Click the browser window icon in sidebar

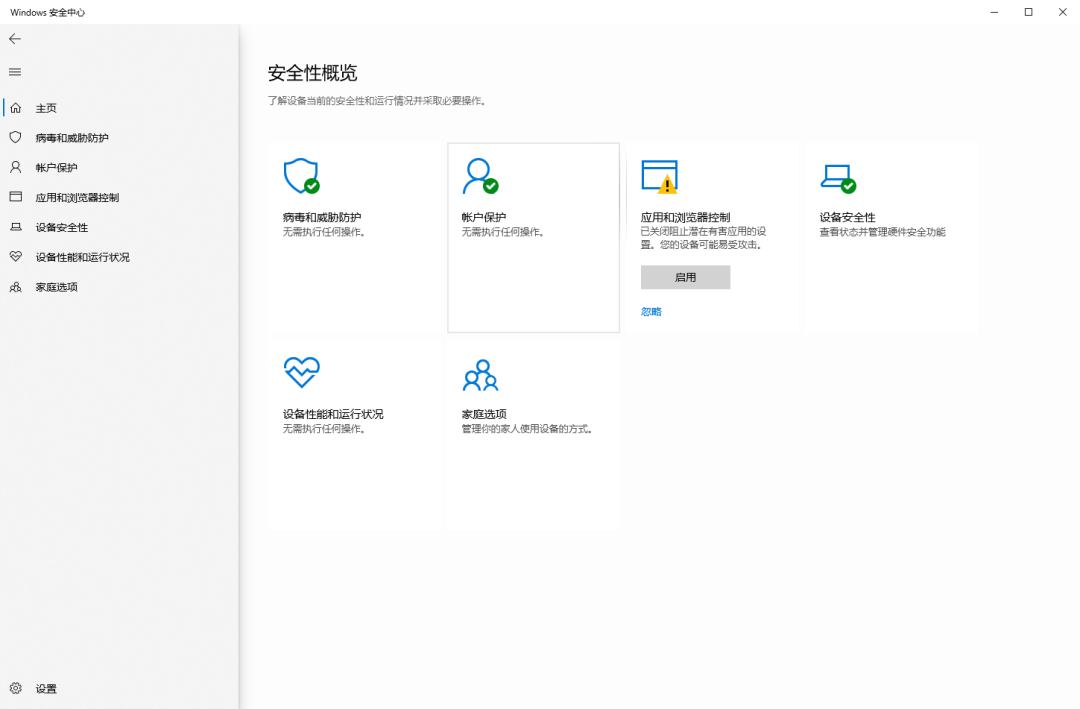tap(15, 197)
